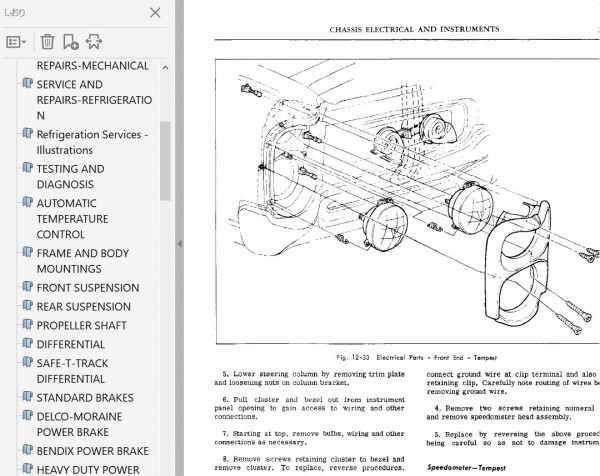Open TESTING AND DIAGNOSIS bookmark
This screenshot has height=476, width=600.
(x=70, y=176)
